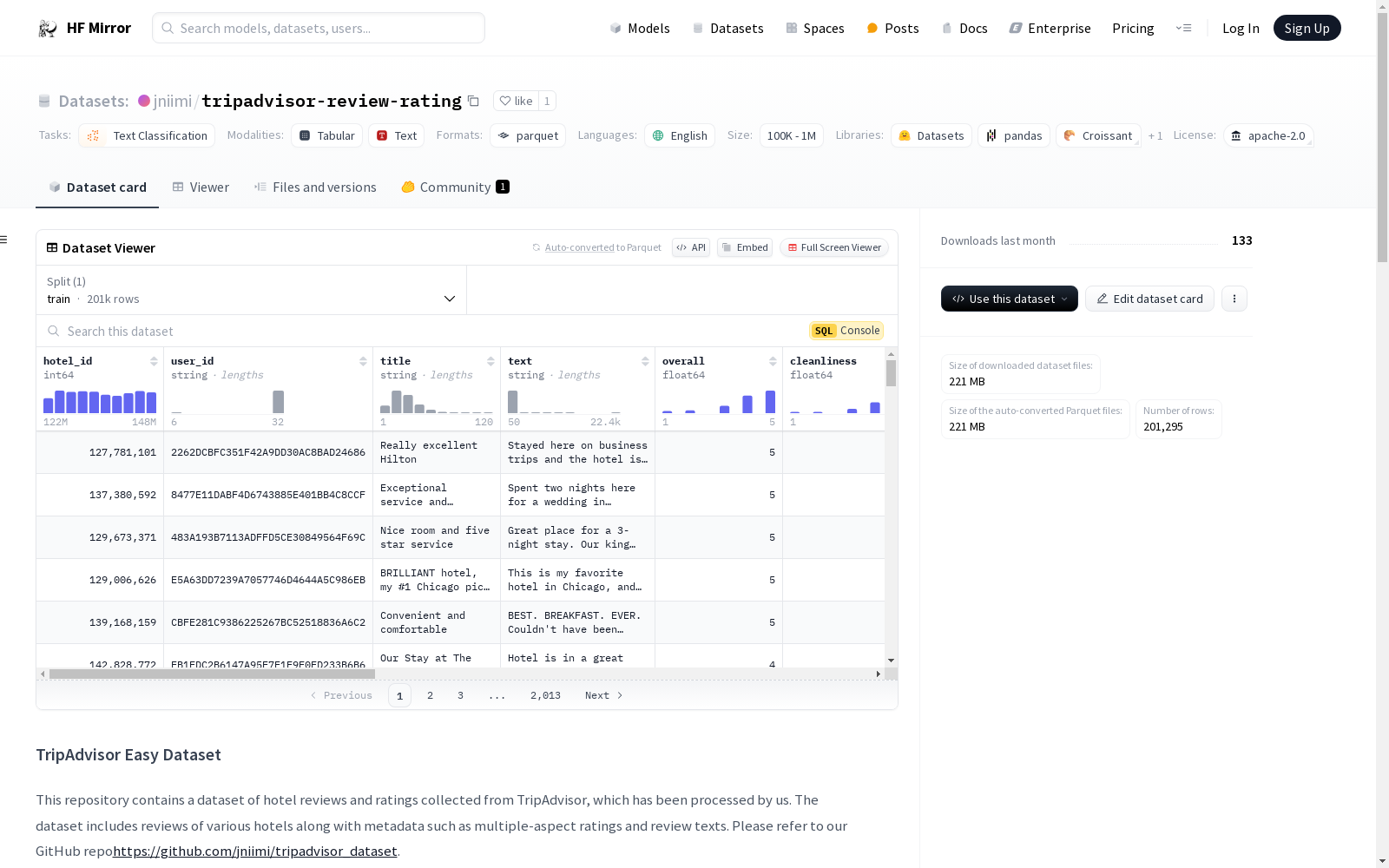This screenshot has width=1389, height=868.
Task: Click the Log In link
Action: tap(1241, 29)
